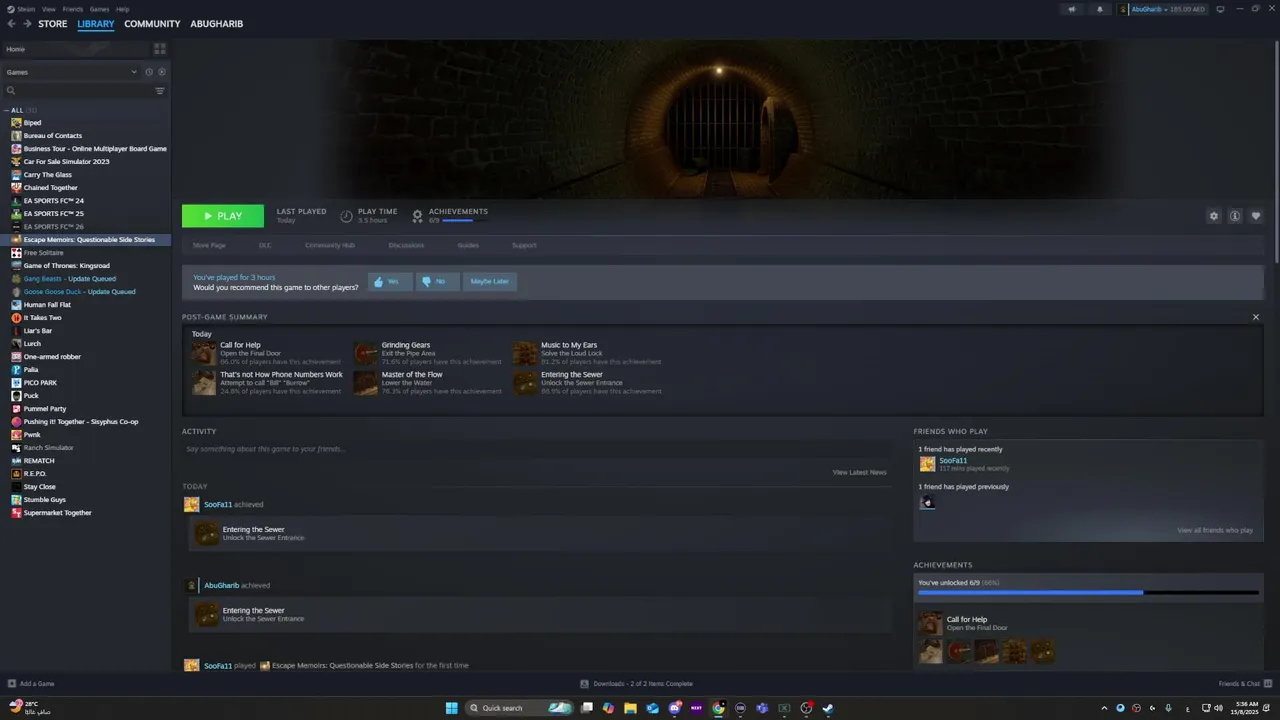Open the Guides tab
1280x720 pixels.
(x=468, y=245)
